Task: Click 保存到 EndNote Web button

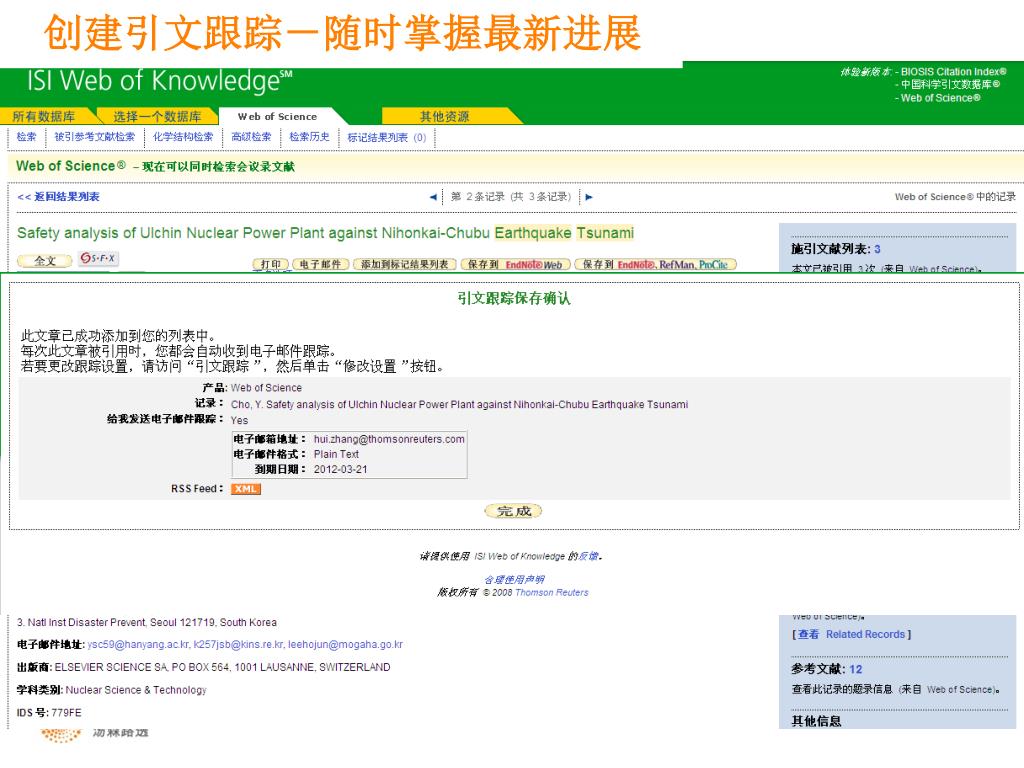Action: pyautogui.click(x=515, y=264)
